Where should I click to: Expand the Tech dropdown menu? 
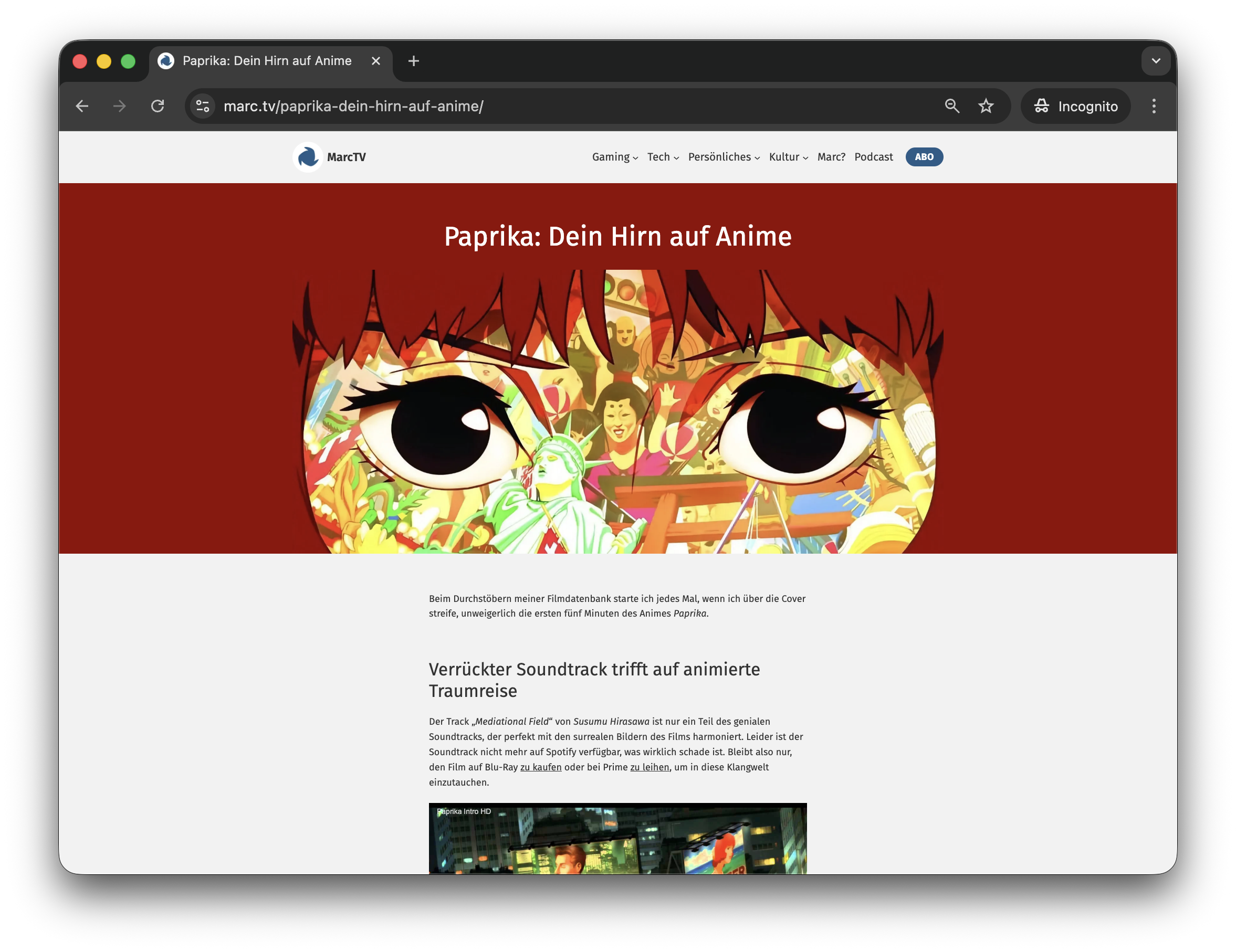(x=663, y=157)
